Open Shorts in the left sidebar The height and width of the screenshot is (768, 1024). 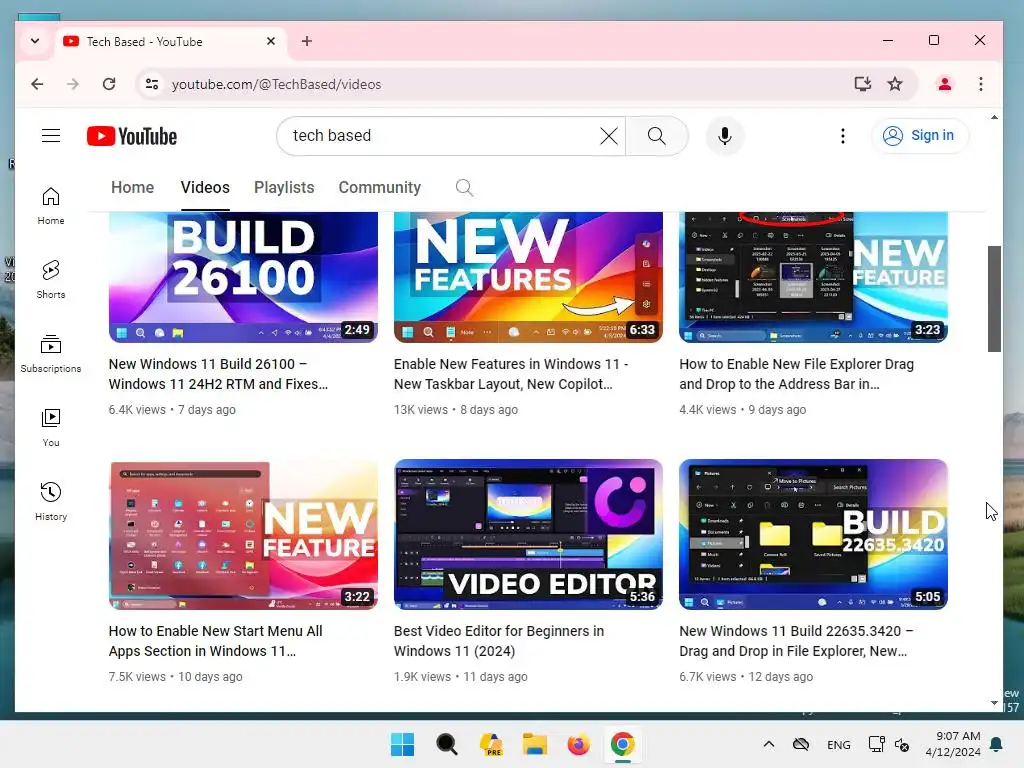(51, 280)
